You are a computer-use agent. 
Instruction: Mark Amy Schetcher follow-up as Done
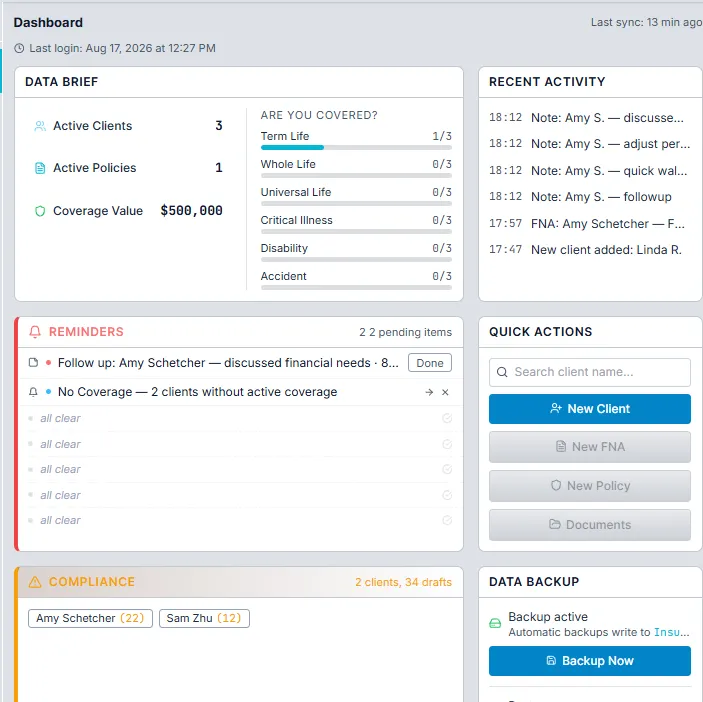point(430,363)
